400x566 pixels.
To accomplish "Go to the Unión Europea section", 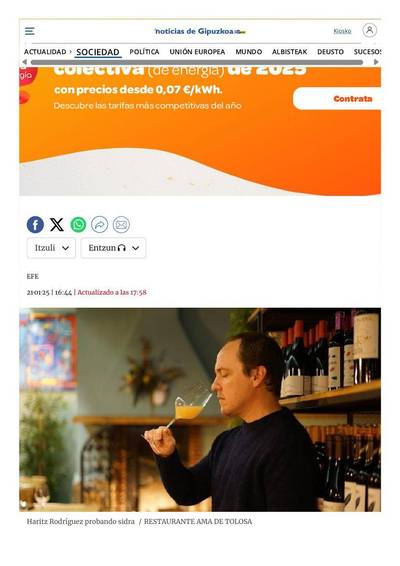I will tap(197, 52).
